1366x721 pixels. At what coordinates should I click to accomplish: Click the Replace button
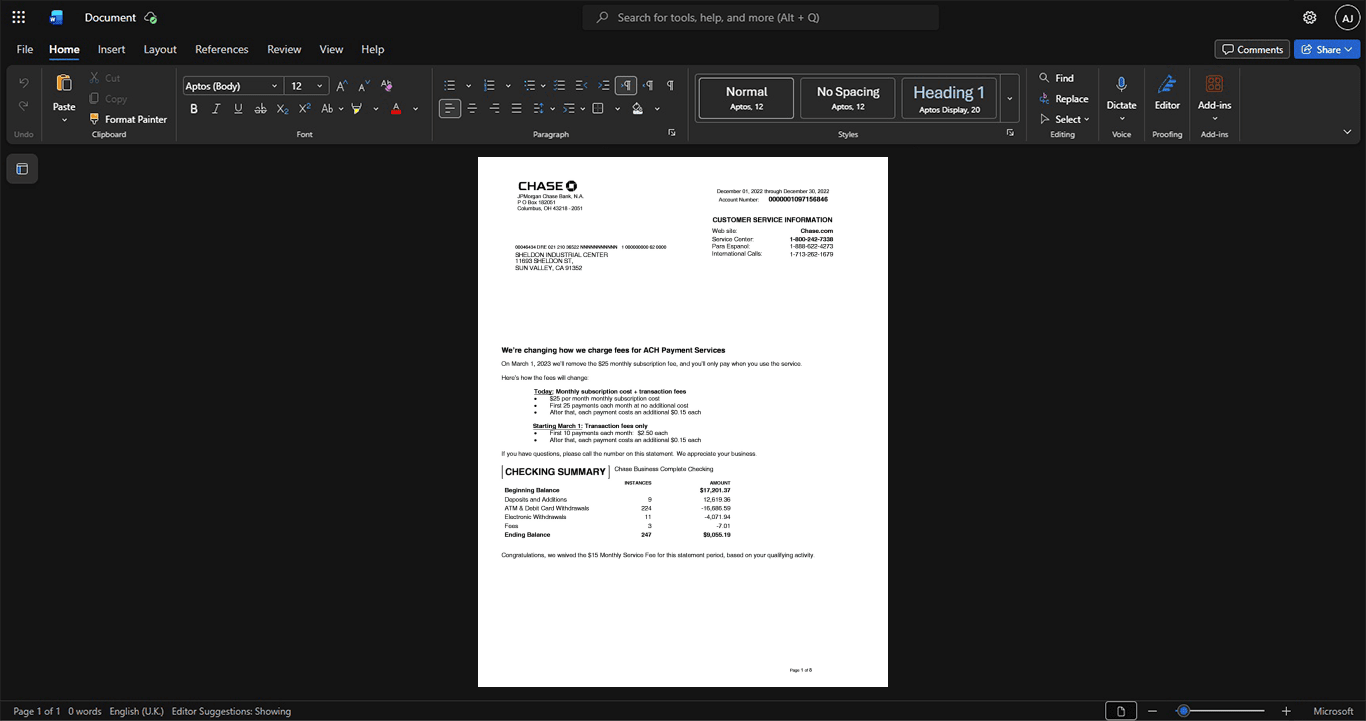(1064, 98)
